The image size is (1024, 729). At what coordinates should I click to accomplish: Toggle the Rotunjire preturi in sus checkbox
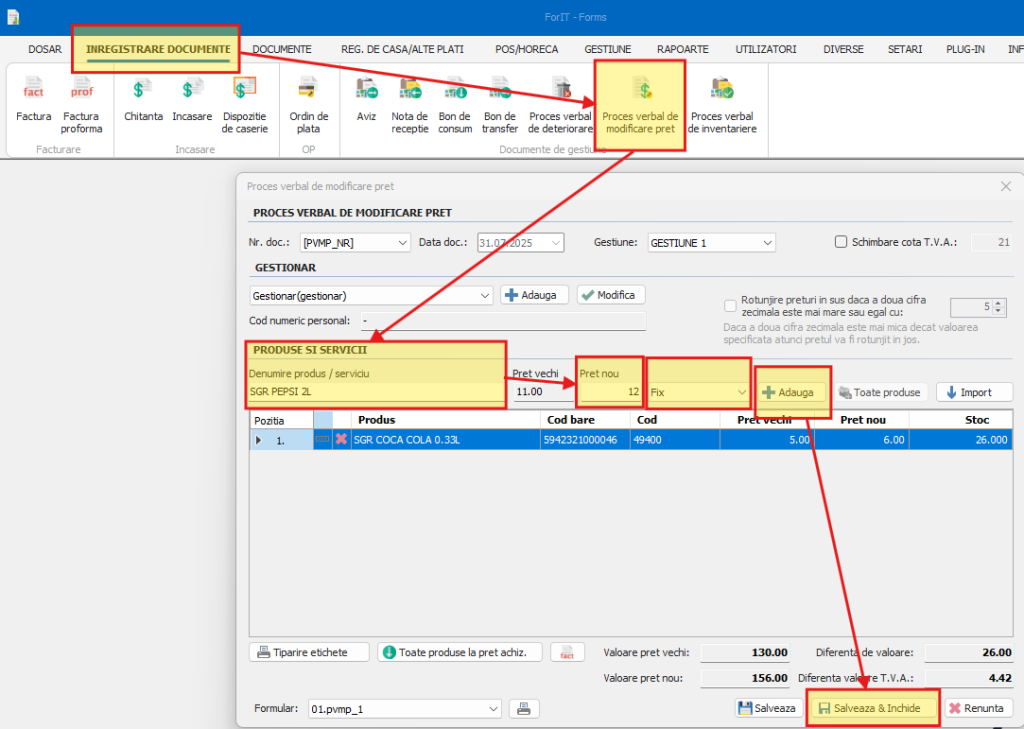(x=731, y=305)
